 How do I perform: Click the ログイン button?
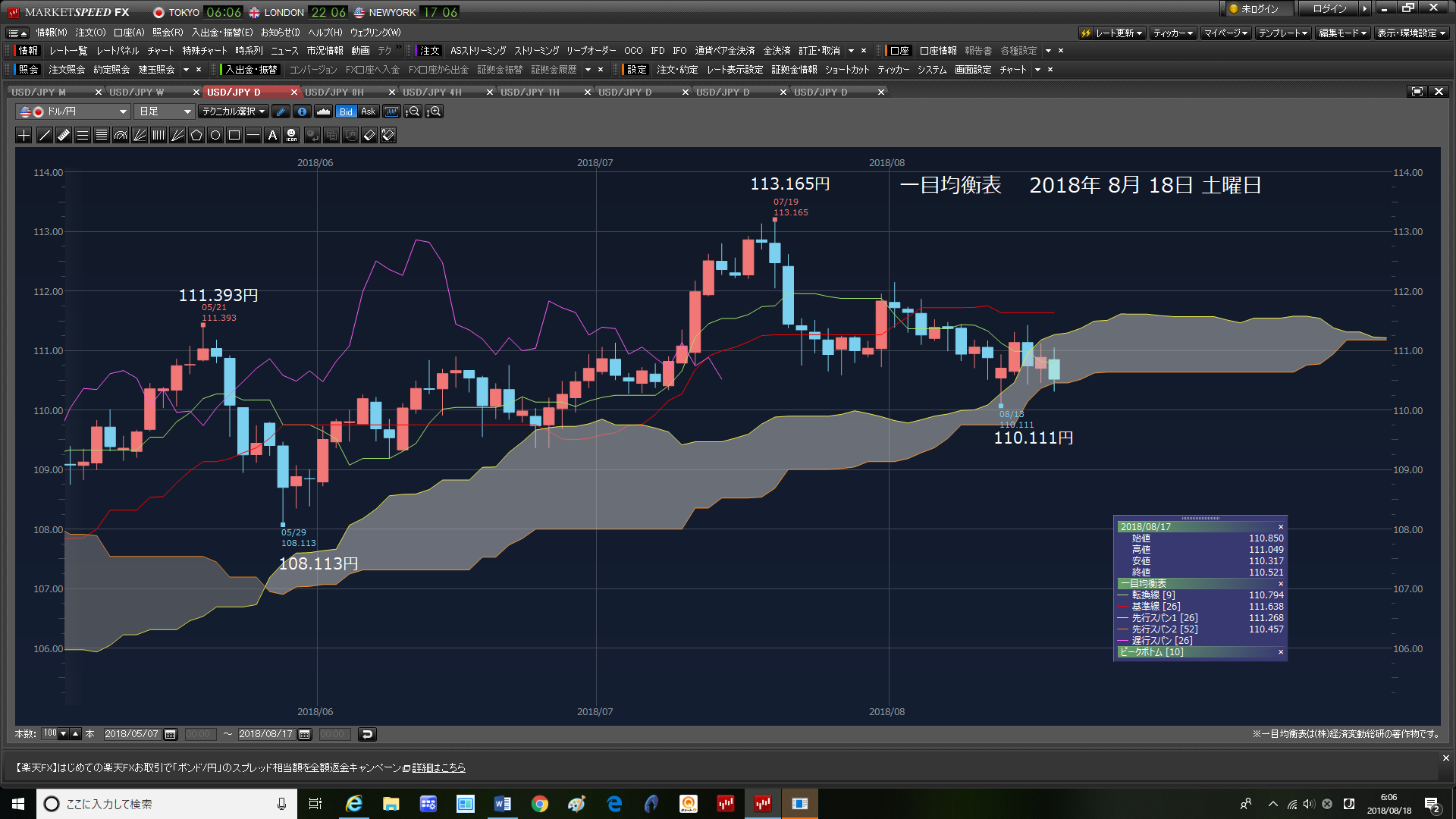click(x=1329, y=9)
